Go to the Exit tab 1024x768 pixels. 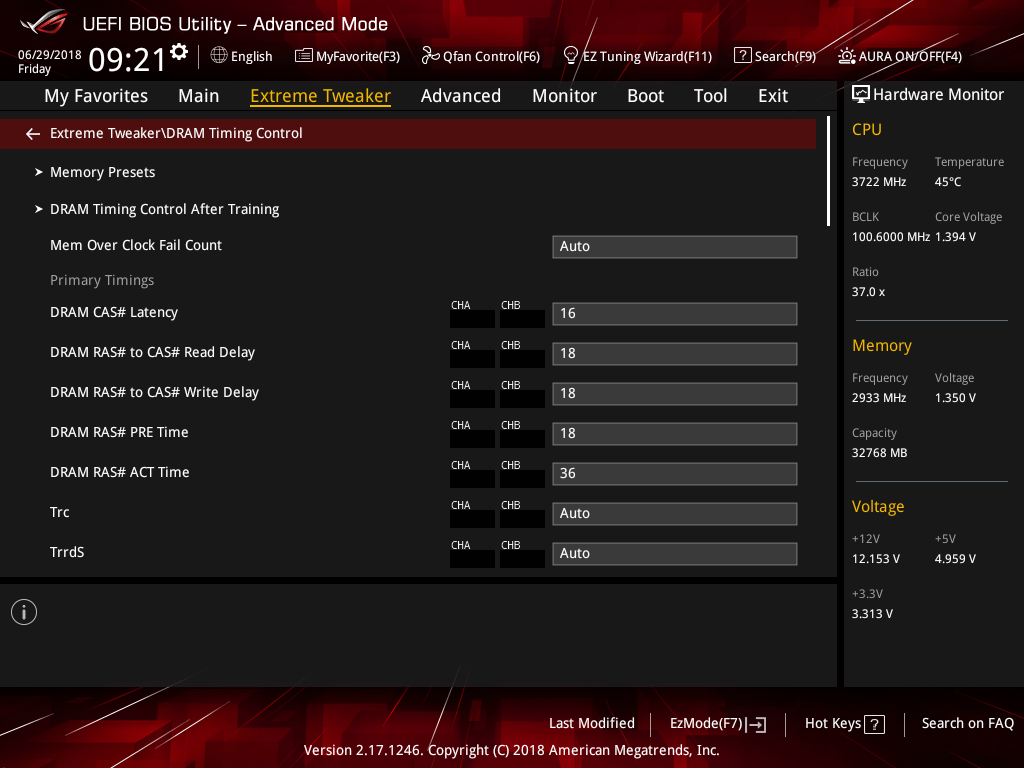773,96
